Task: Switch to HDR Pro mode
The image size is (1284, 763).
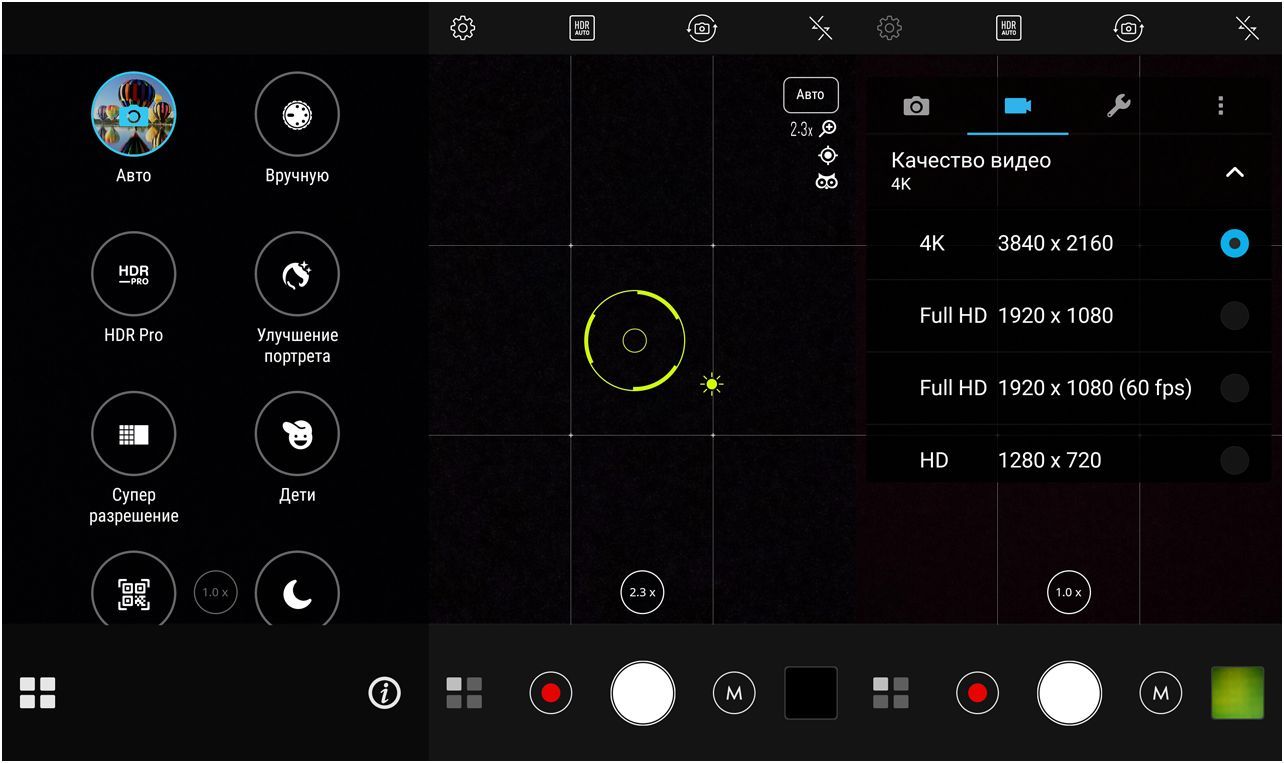Action: [134, 274]
